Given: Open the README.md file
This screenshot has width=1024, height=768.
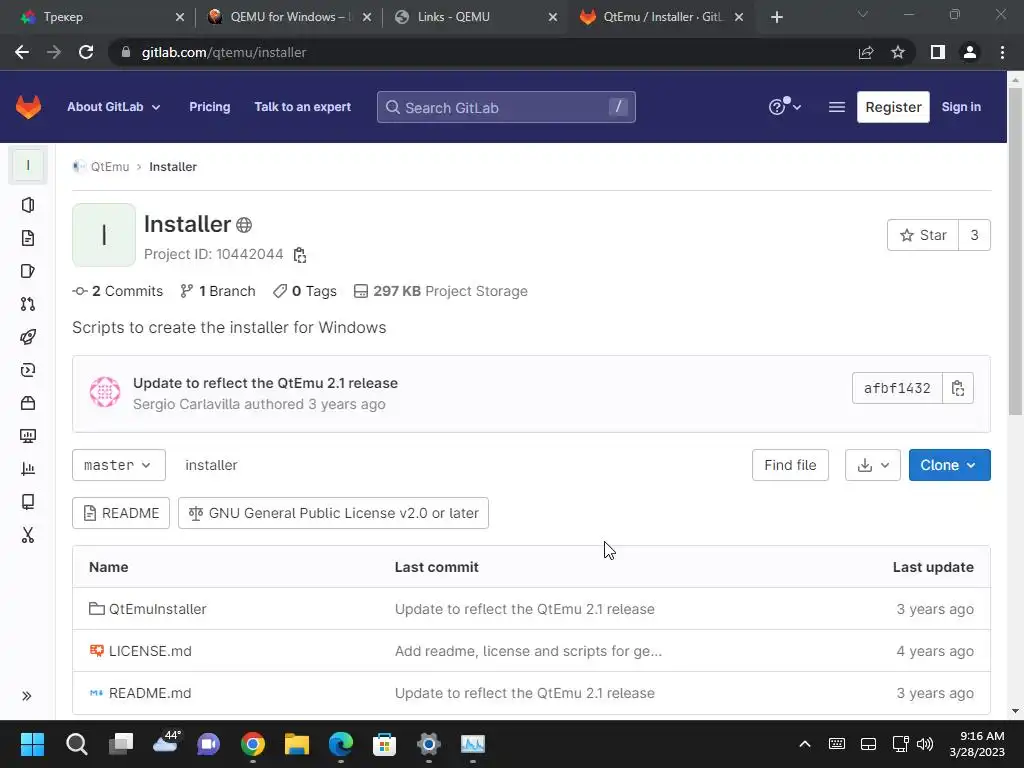Looking at the screenshot, I should pyautogui.click(x=150, y=694).
